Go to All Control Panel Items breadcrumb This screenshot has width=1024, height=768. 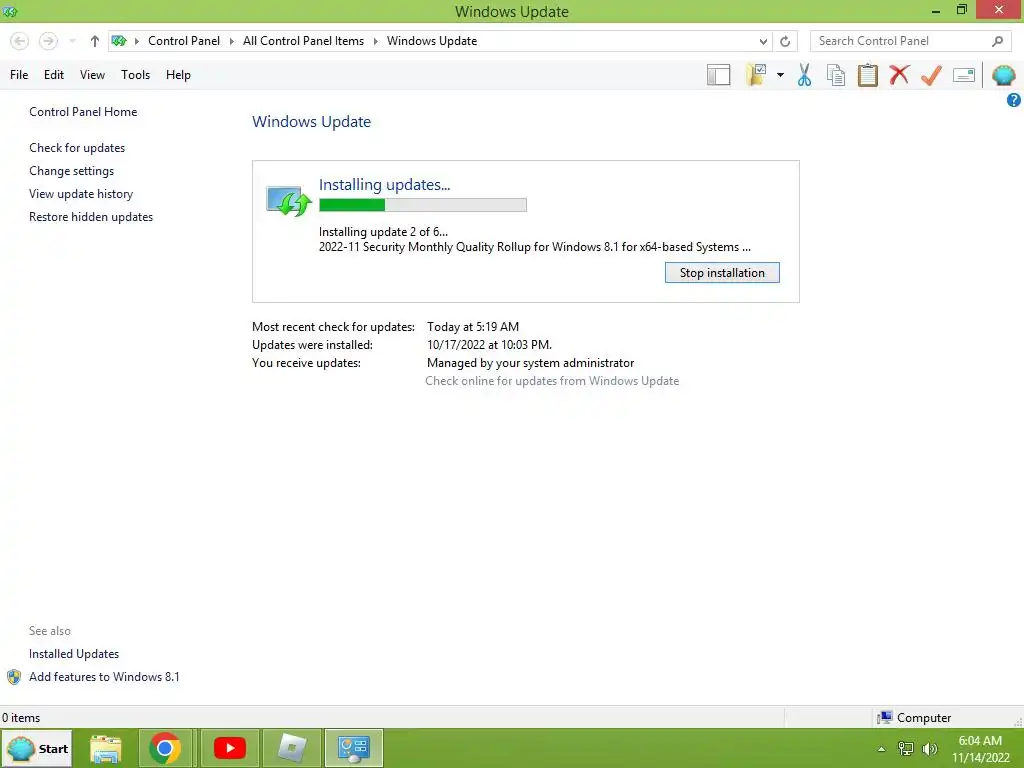[303, 41]
